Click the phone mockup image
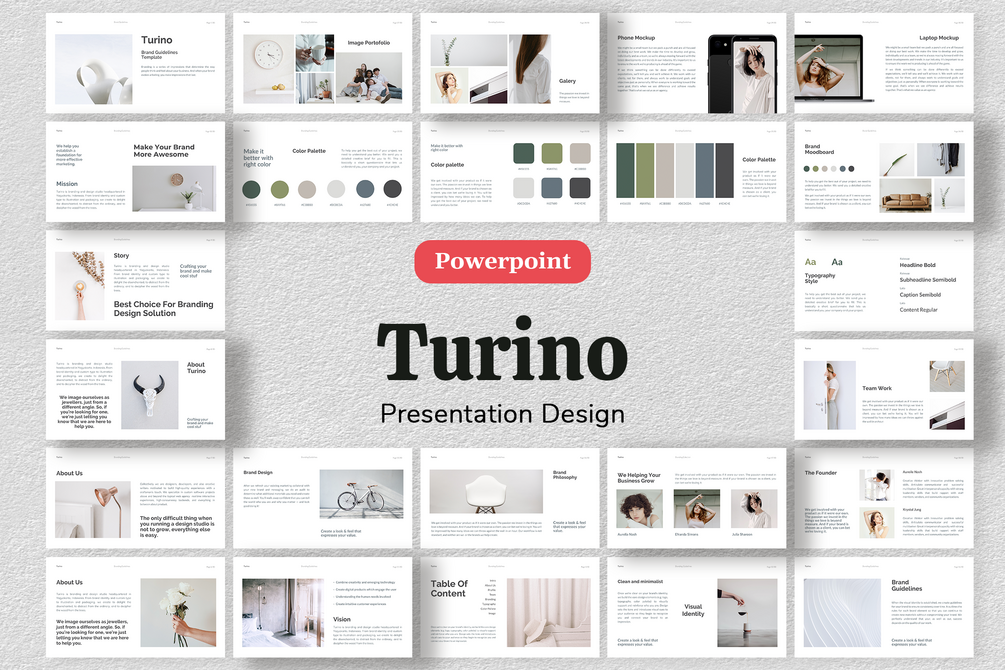This screenshot has height=670, width=1005. tap(742, 74)
